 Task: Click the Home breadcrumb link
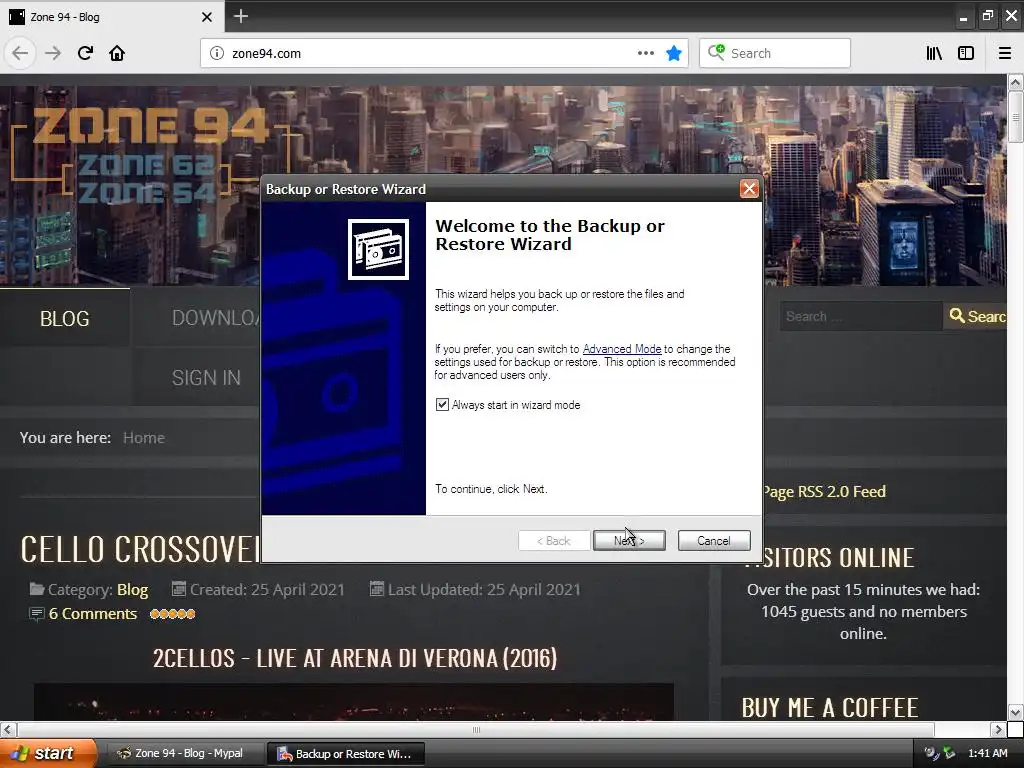pyautogui.click(x=144, y=438)
